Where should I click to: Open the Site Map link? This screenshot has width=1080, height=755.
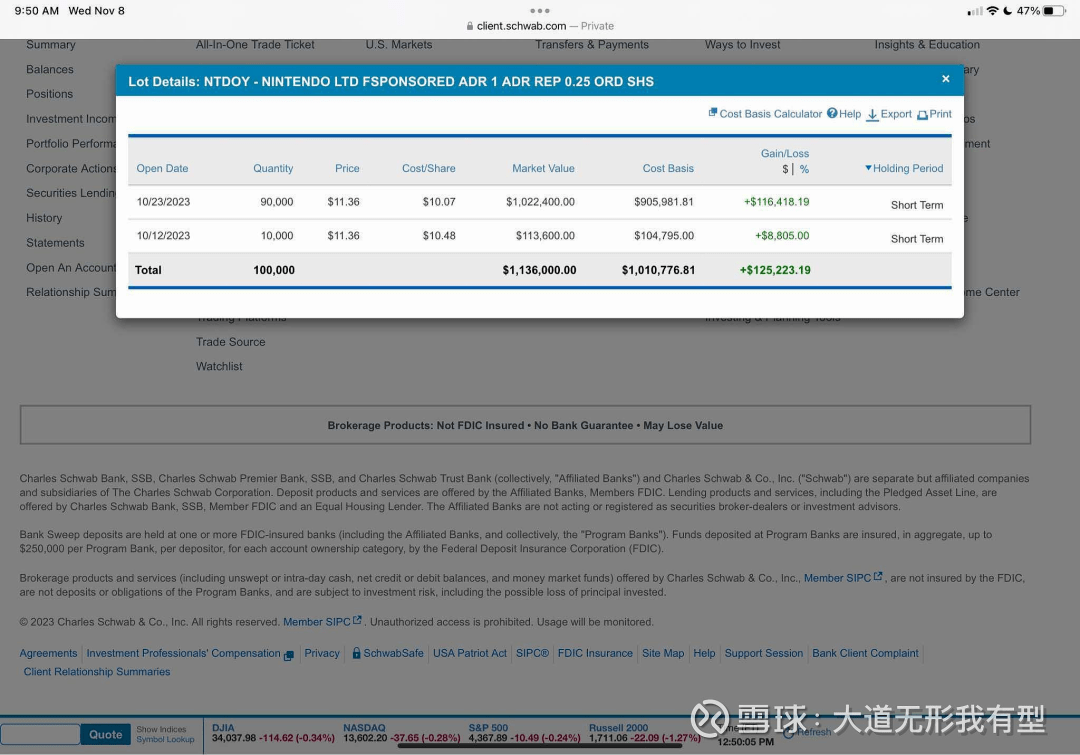pyautogui.click(x=663, y=653)
